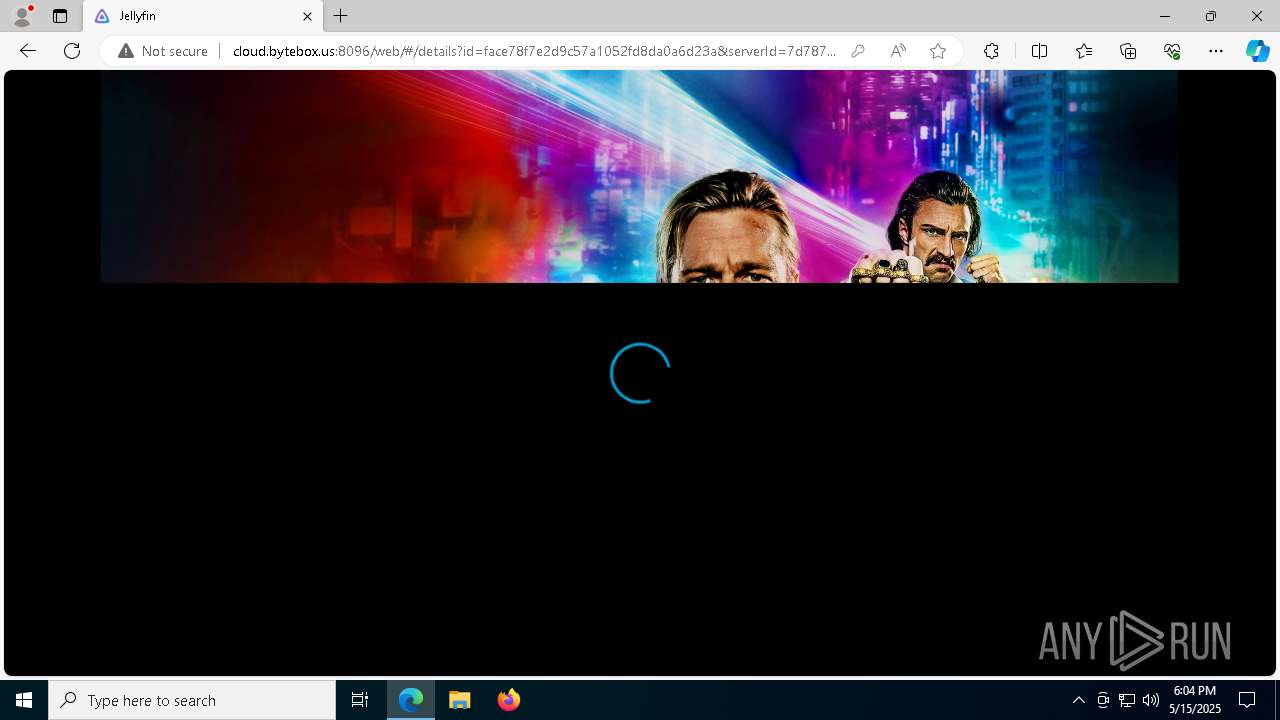Launch Firefox from the taskbar
Image resolution: width=1280 pixels, height=720 pixels.
click(x=509, y=700)
